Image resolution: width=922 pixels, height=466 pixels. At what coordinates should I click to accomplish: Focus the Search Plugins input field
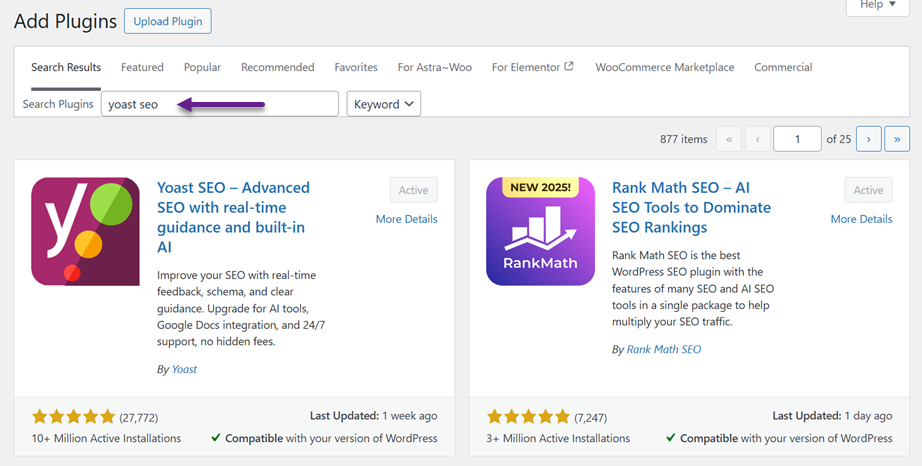point(220,104)
